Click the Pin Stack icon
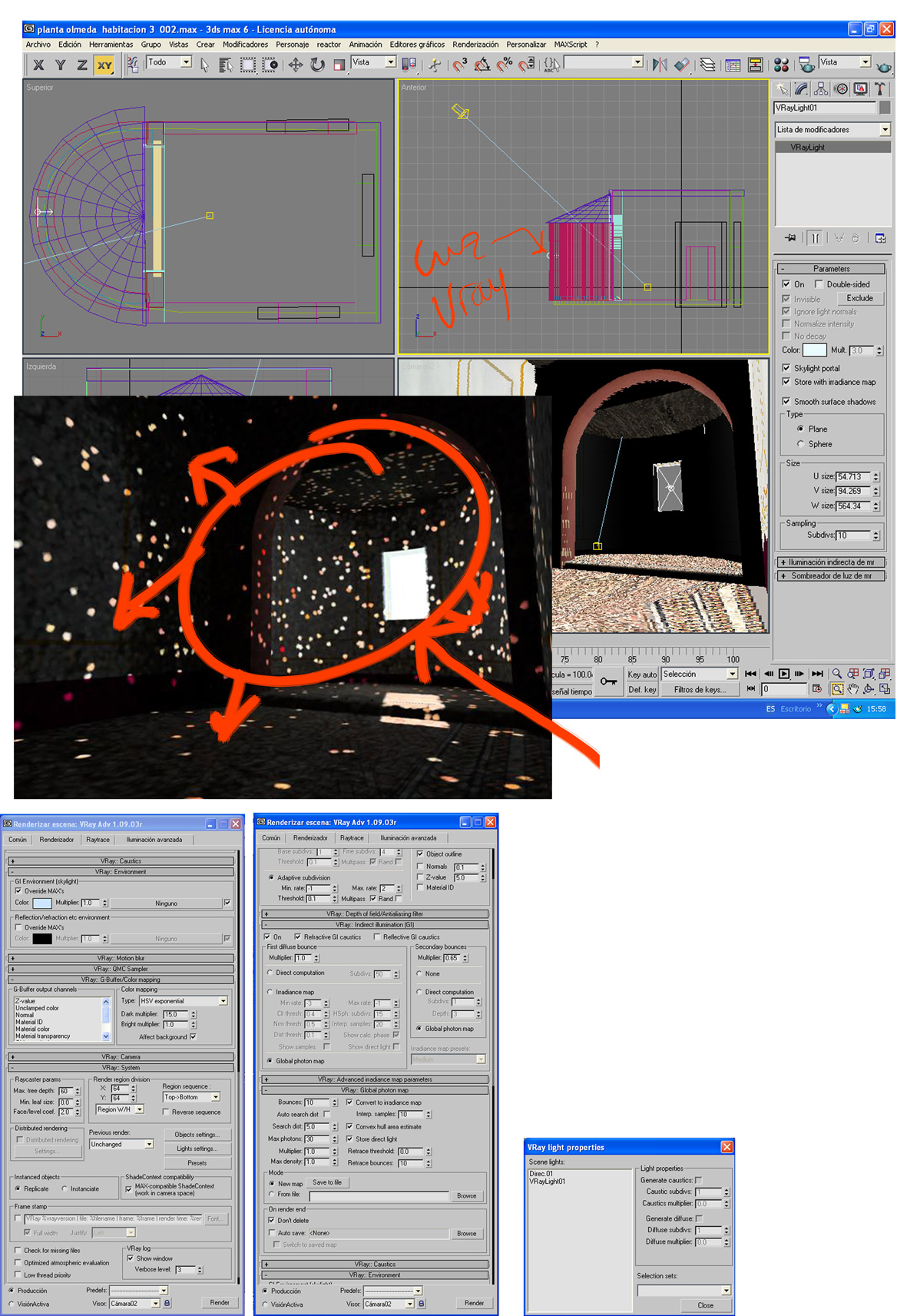907x1316 pixels. (x=789, y=238)
